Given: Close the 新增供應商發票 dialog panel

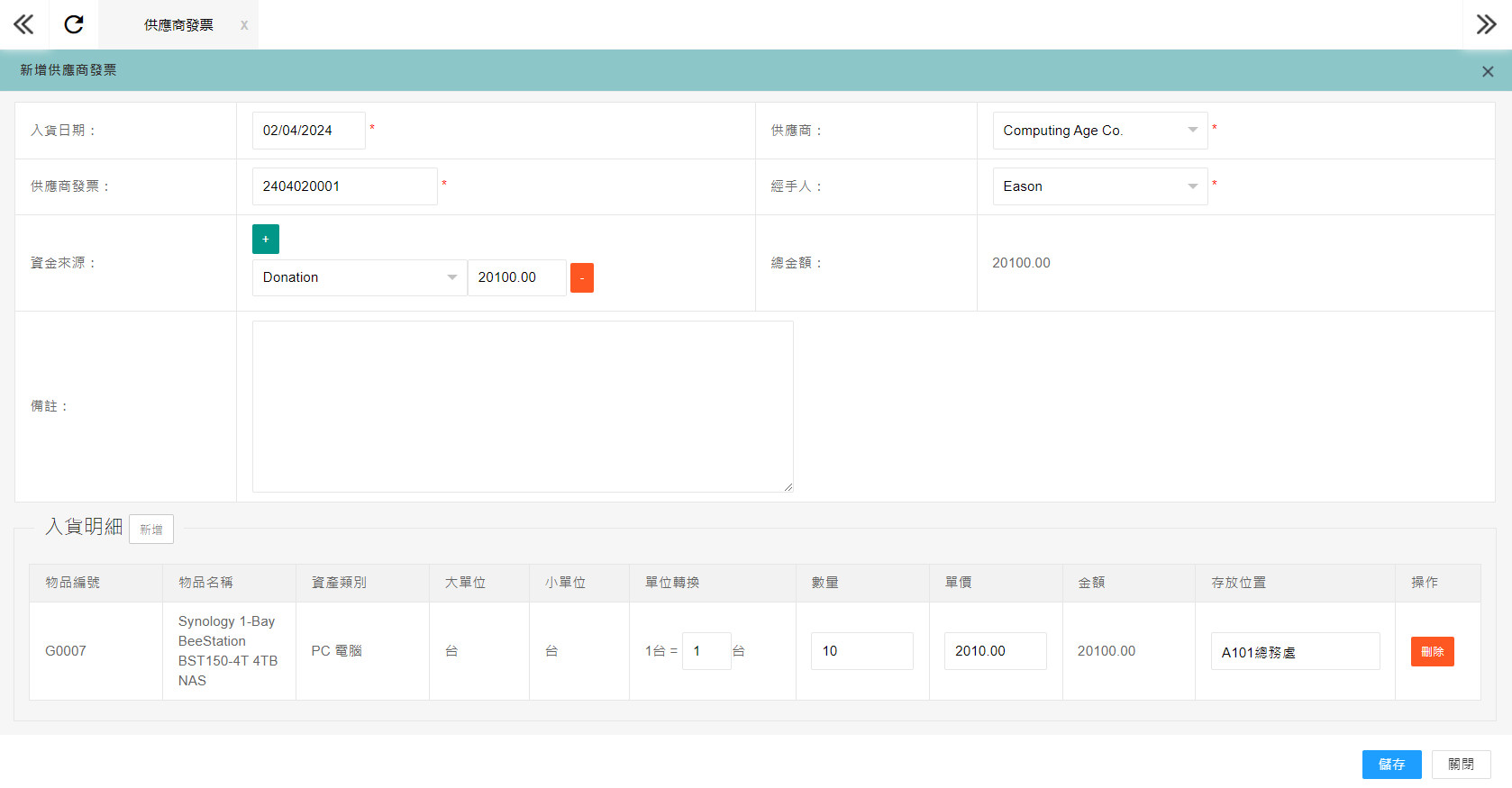Looking at the screenshot, I should point(1488,71).
